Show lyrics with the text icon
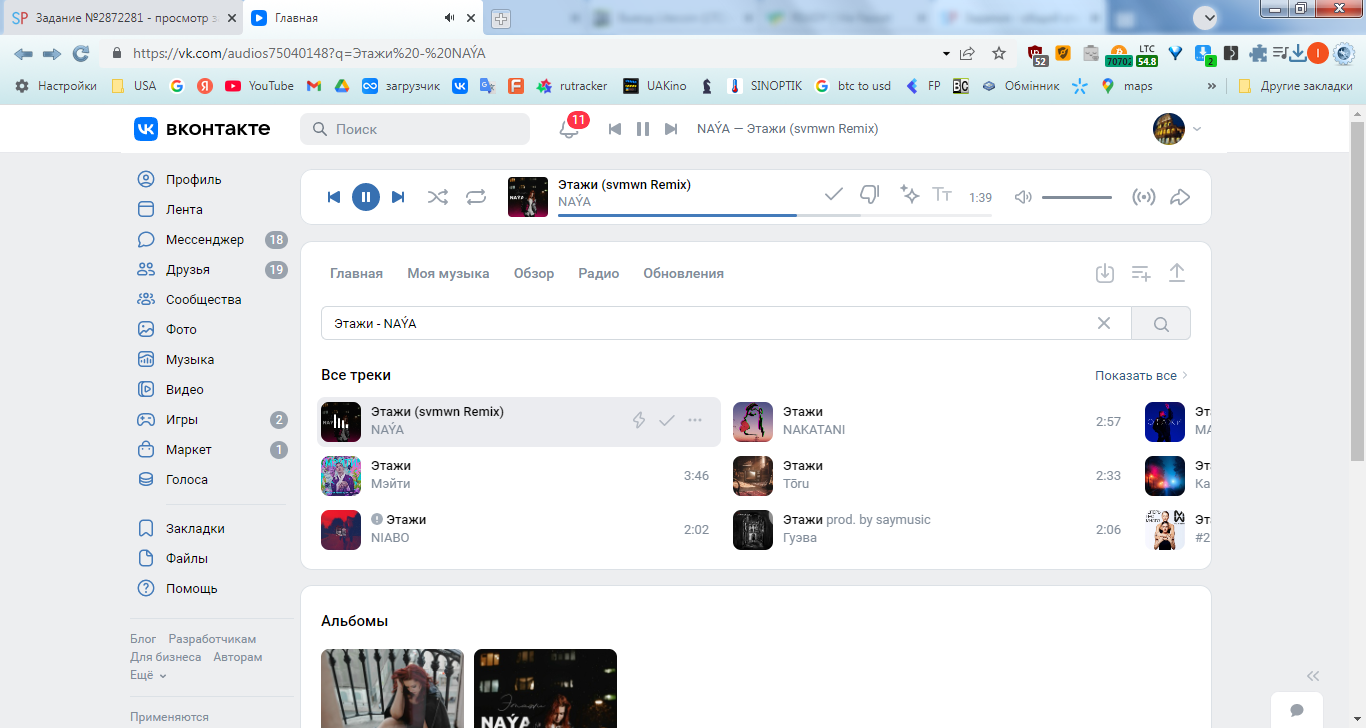 pyautogui.click(x=942, y=195)
